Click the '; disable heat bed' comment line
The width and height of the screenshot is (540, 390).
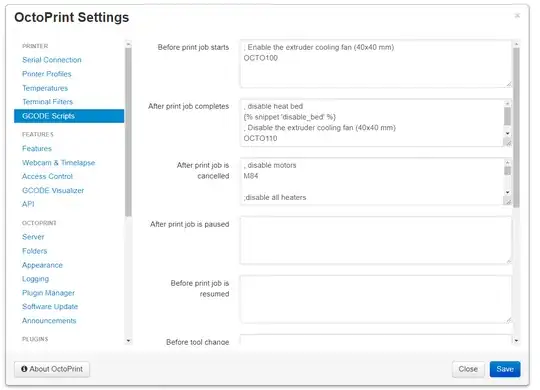click(273, 106)
